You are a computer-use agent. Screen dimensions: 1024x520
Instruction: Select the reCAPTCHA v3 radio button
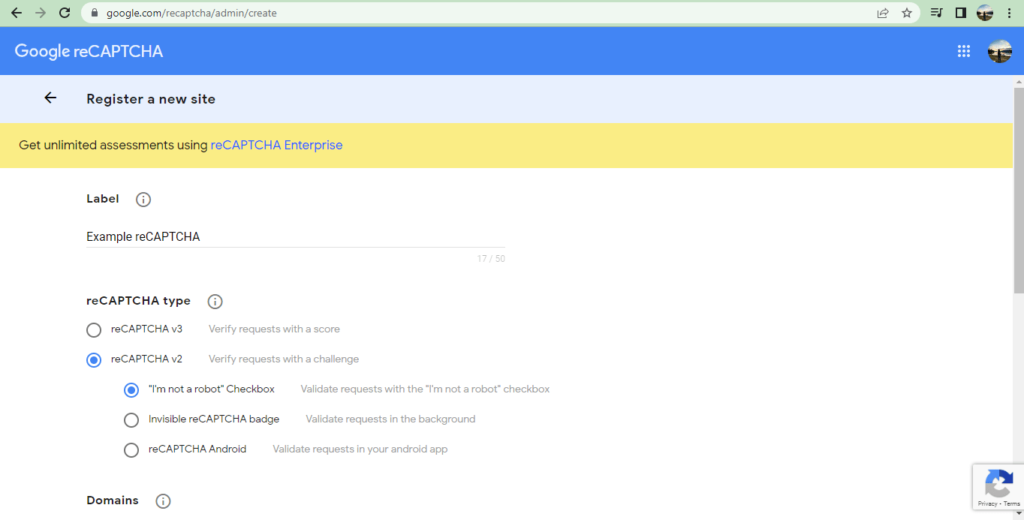click(94, 330)
